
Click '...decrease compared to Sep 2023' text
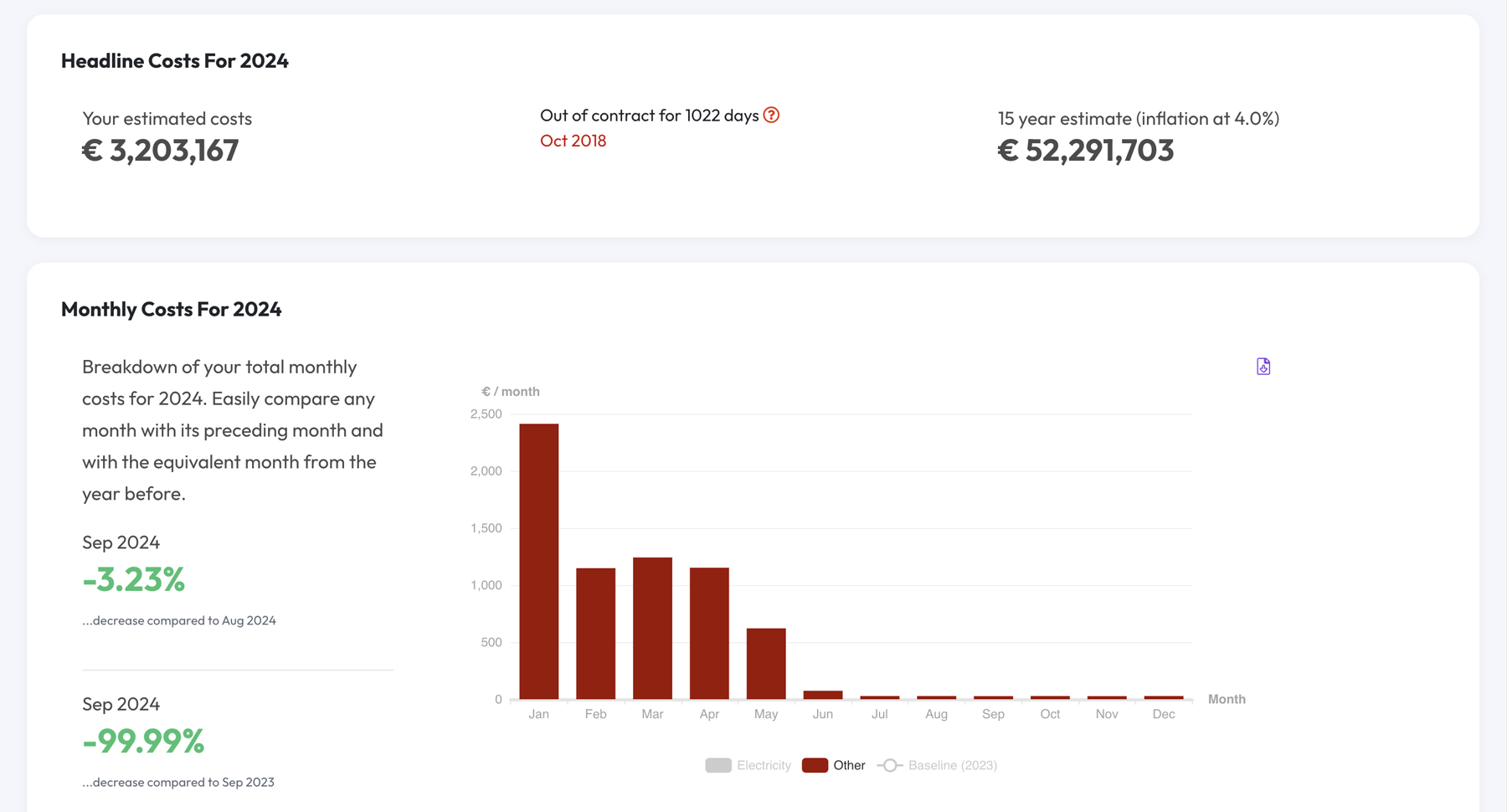pos(178,782)
